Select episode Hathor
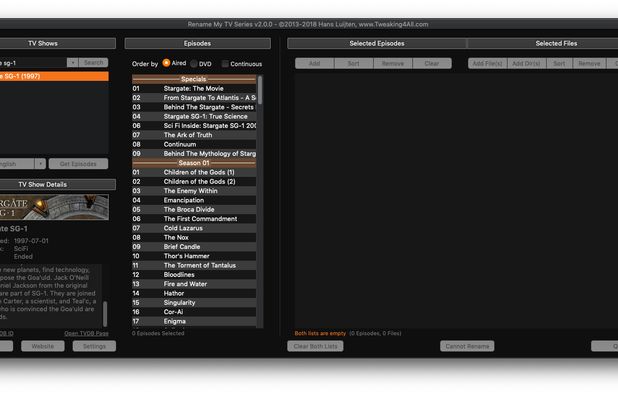Viewport: 618px width, 394px height. 194,294
